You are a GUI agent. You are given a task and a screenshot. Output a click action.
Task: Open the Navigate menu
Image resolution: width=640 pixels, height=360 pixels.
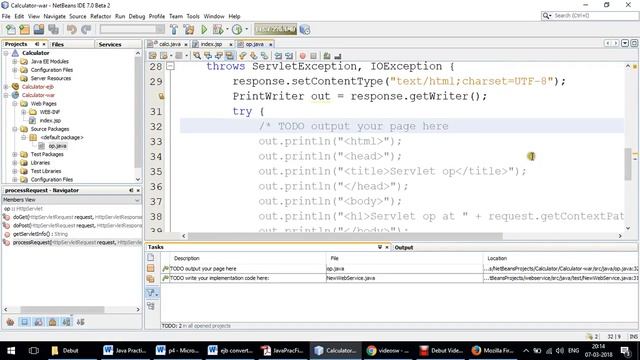click(x=54, y=16)
